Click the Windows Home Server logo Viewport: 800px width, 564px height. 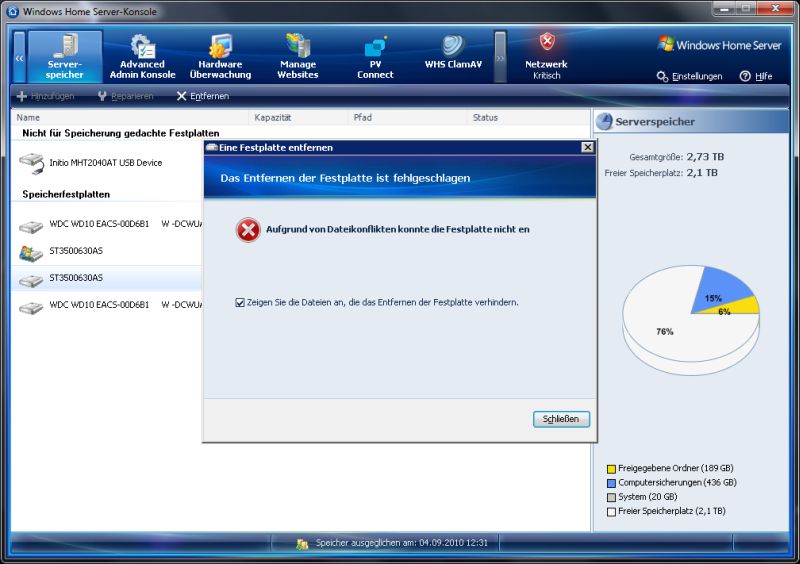pyautogui.click(x=719, y=44)
